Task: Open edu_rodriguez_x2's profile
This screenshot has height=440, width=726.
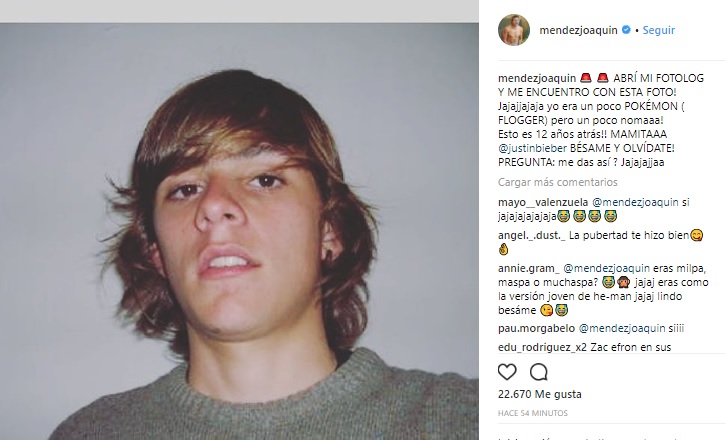Action: click(541, 347)
